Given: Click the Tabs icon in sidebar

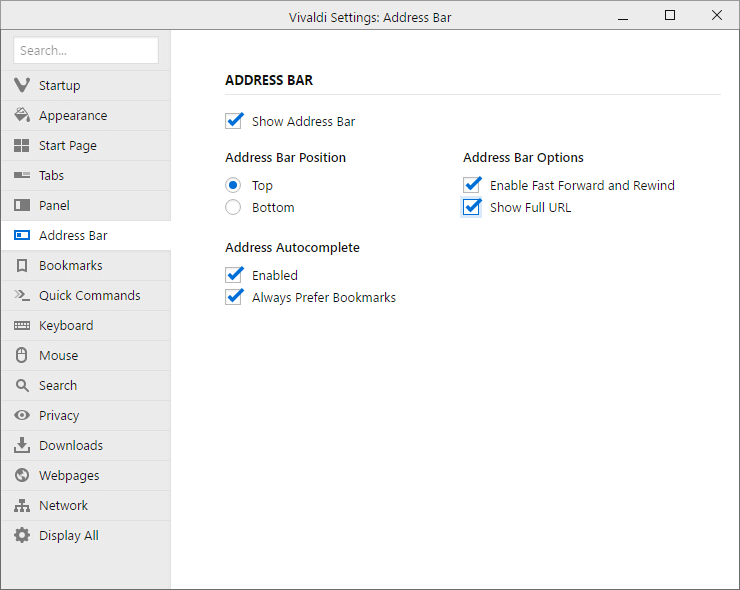Looking at the screenshot, I should [x=22, y=175].
